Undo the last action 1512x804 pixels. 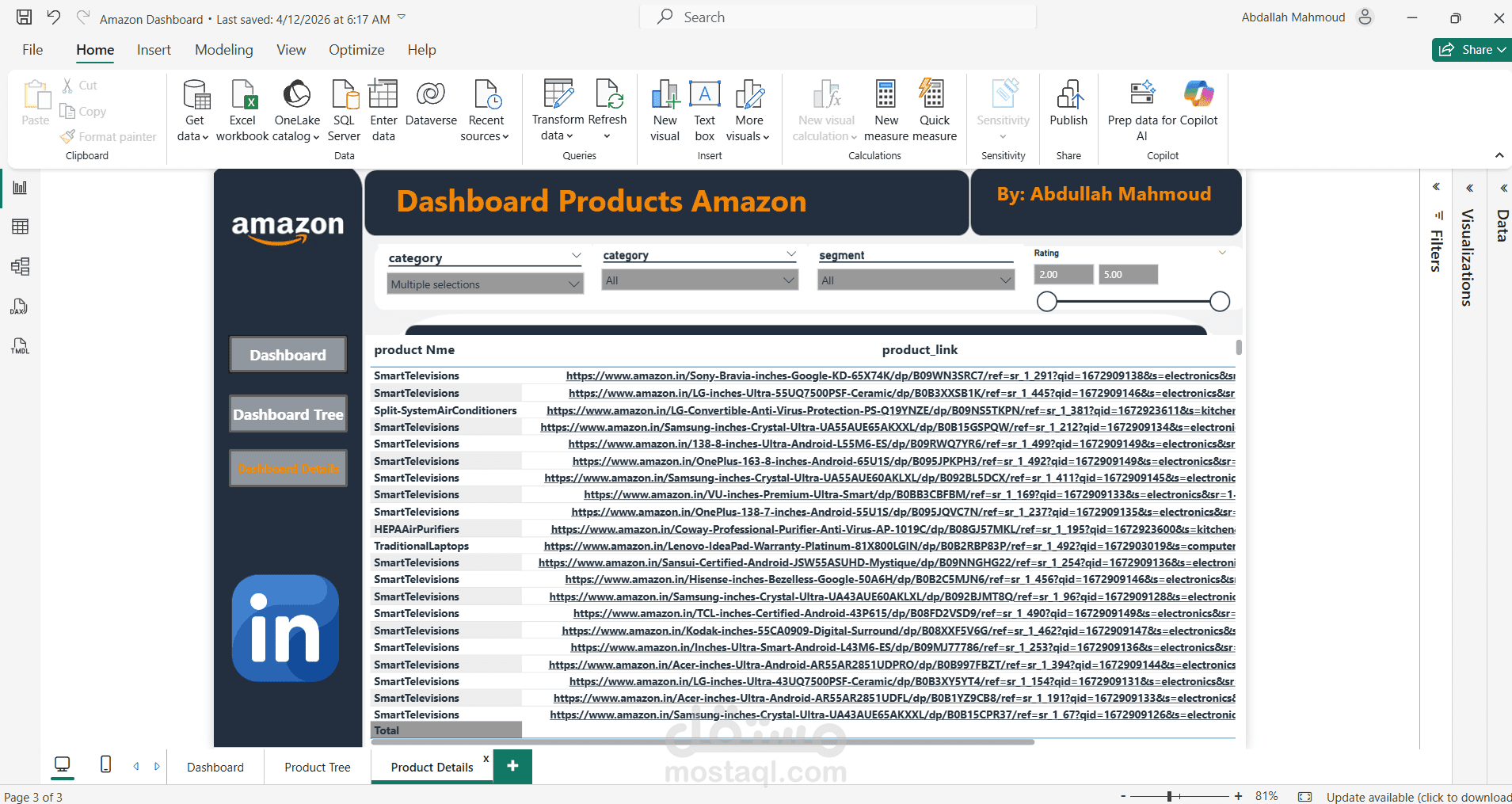point(54,17)
